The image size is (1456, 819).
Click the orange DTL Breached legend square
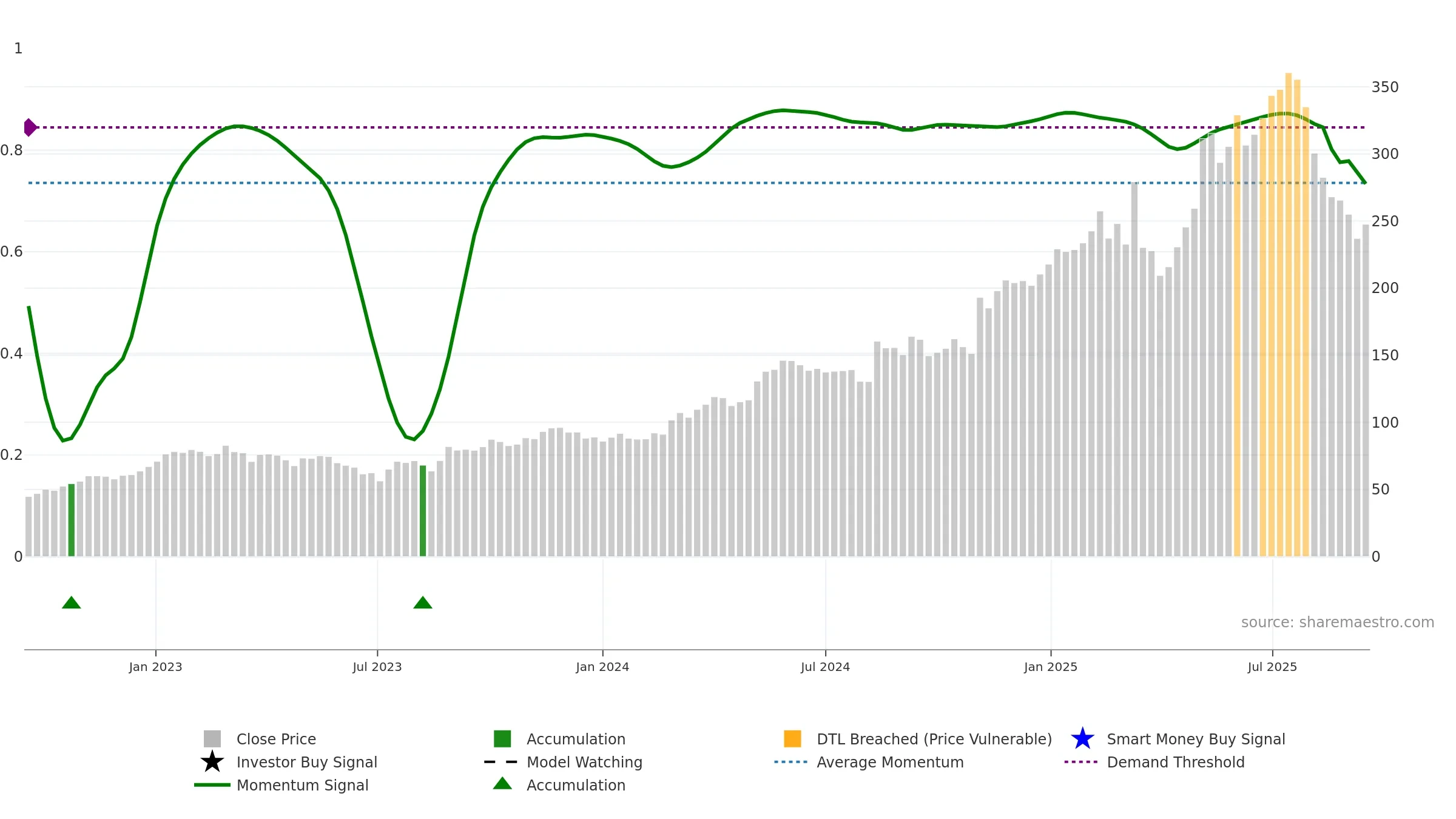[792, 739]
